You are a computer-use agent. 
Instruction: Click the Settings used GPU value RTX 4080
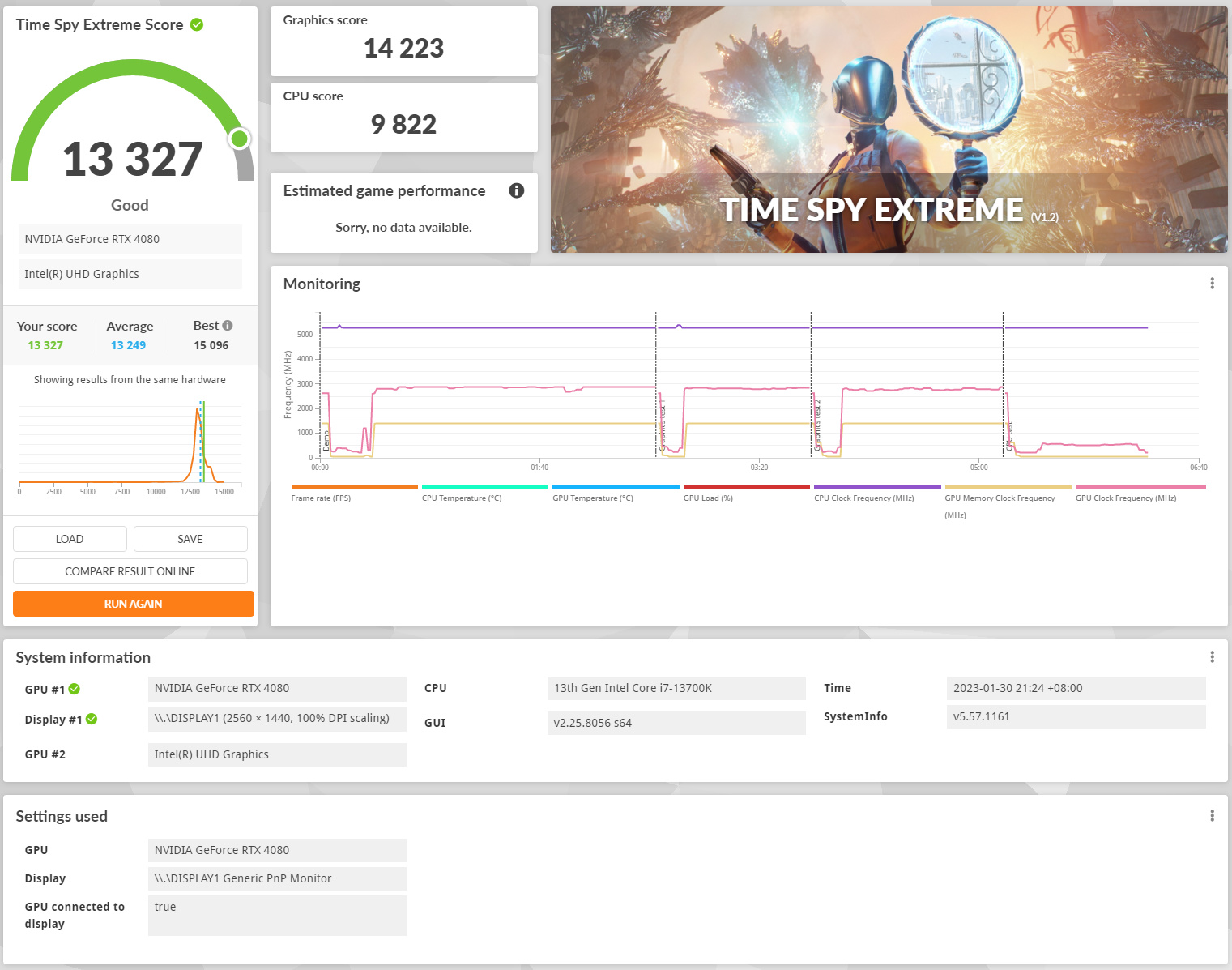[x=277, y=850]
